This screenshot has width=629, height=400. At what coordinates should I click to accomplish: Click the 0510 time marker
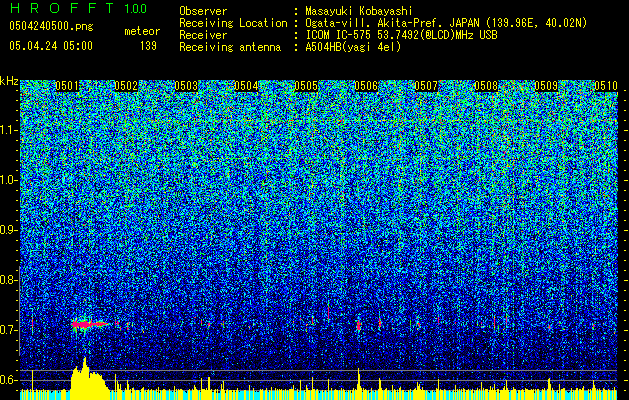[606, 86]
